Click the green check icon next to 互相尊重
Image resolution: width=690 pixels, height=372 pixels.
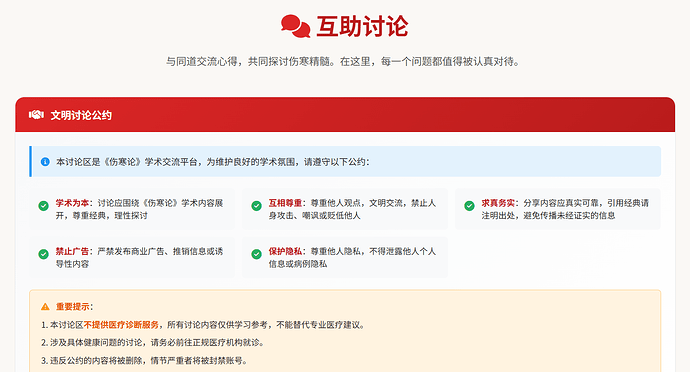pyautogui.click(x=257, y=206)
